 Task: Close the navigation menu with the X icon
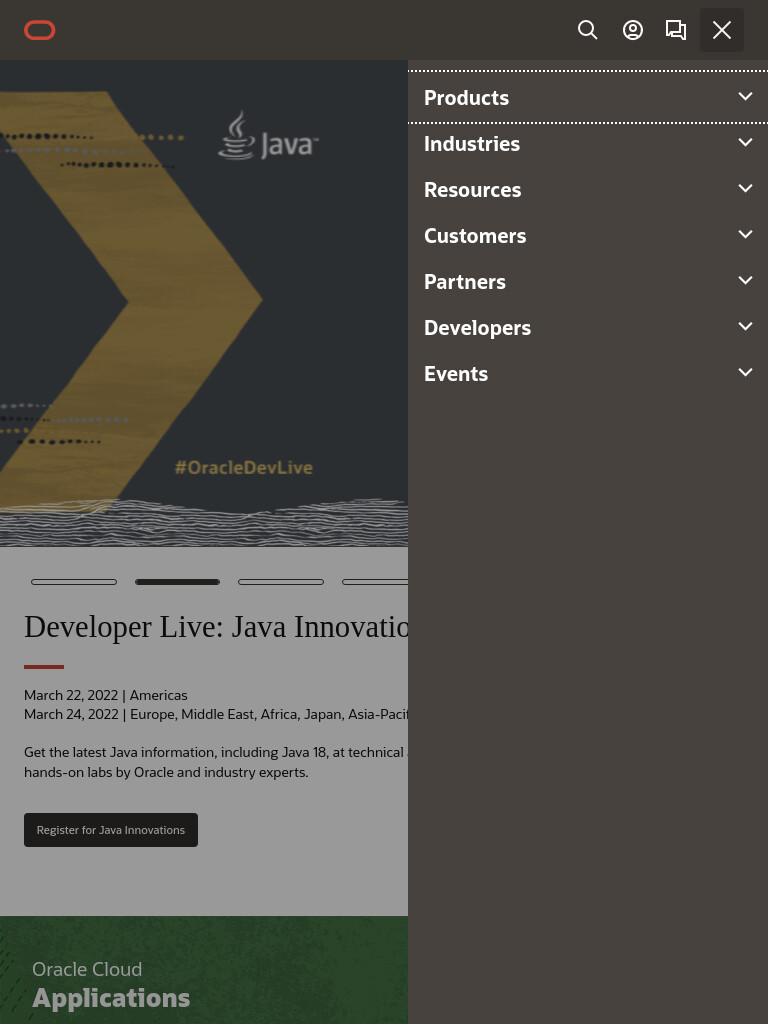tap(722, 30)
